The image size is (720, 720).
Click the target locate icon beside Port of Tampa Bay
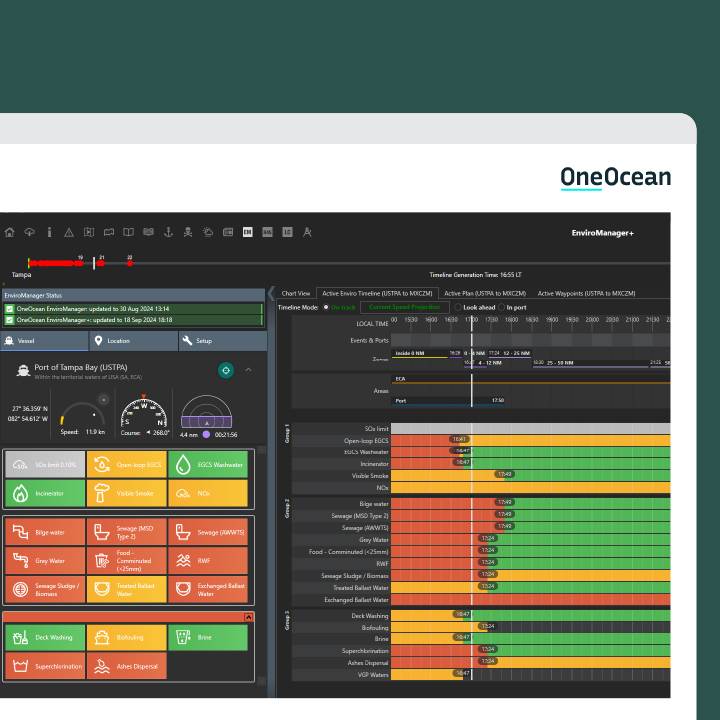[x=226, y=371]
